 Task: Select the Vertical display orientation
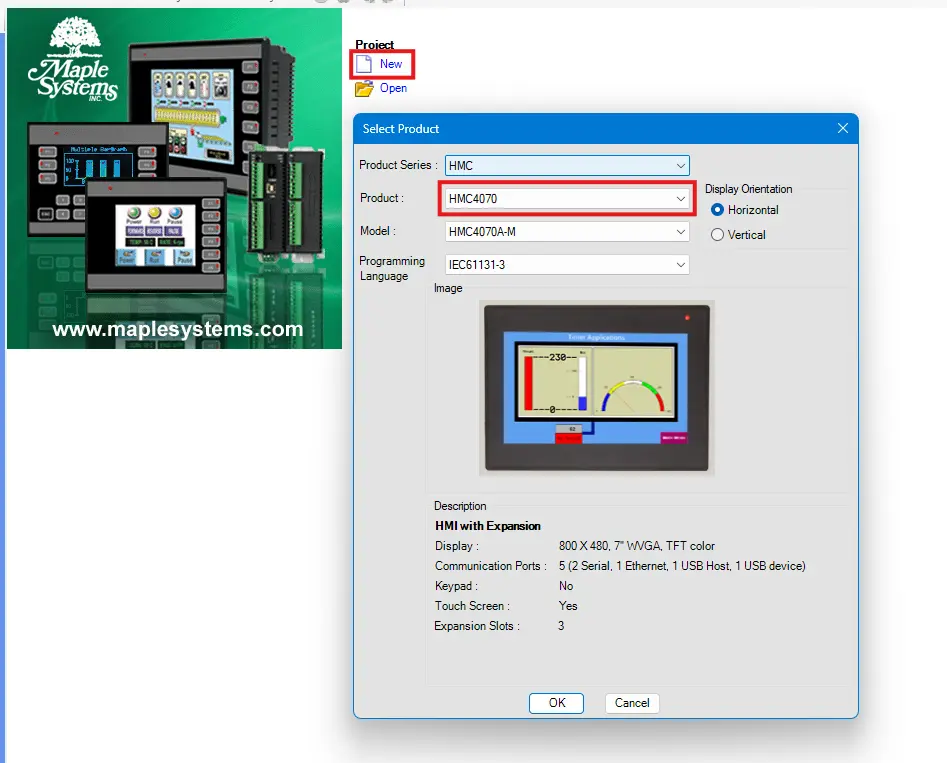717,235
